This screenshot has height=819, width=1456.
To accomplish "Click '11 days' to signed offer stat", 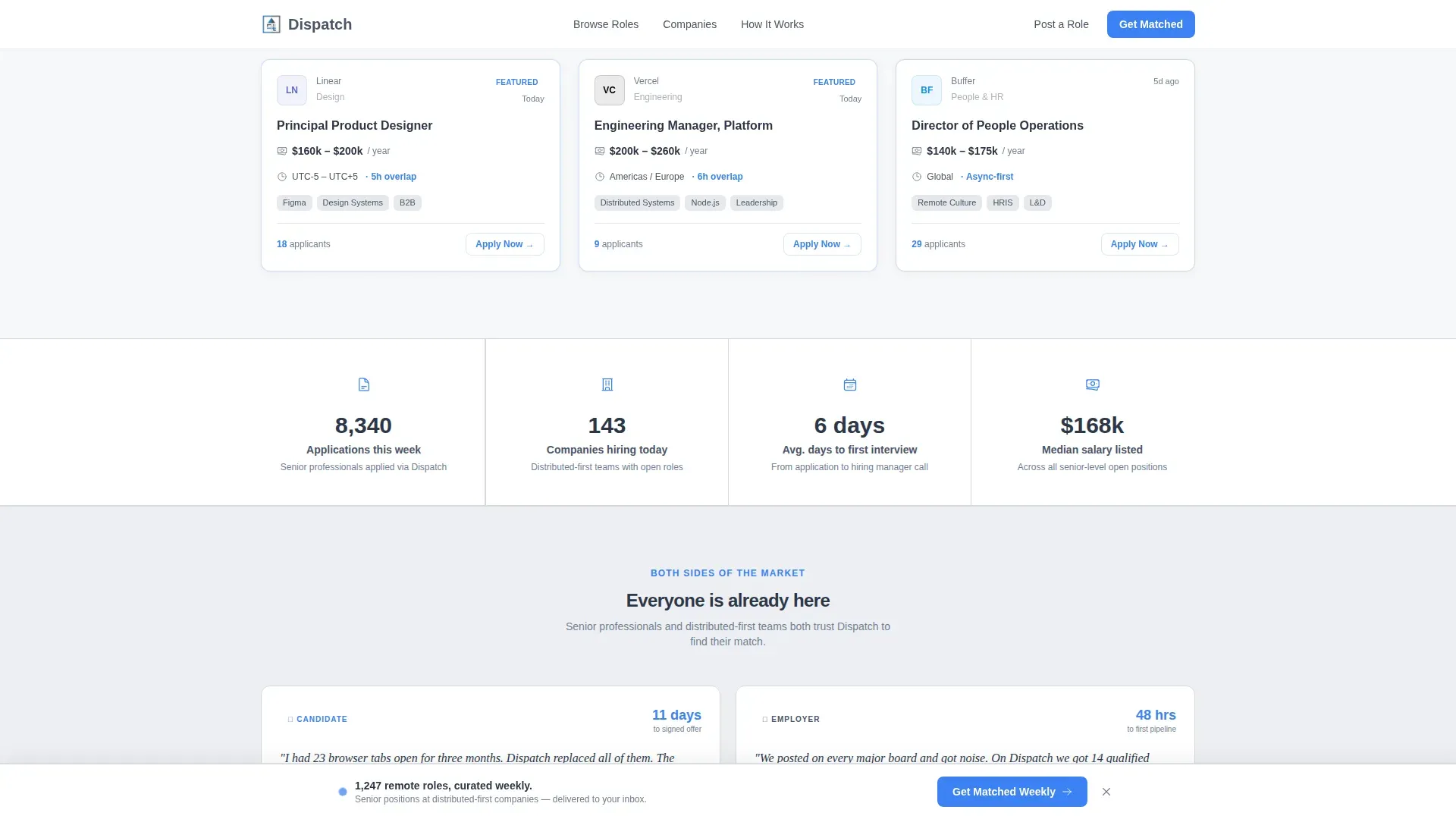I will coord(676,715).
